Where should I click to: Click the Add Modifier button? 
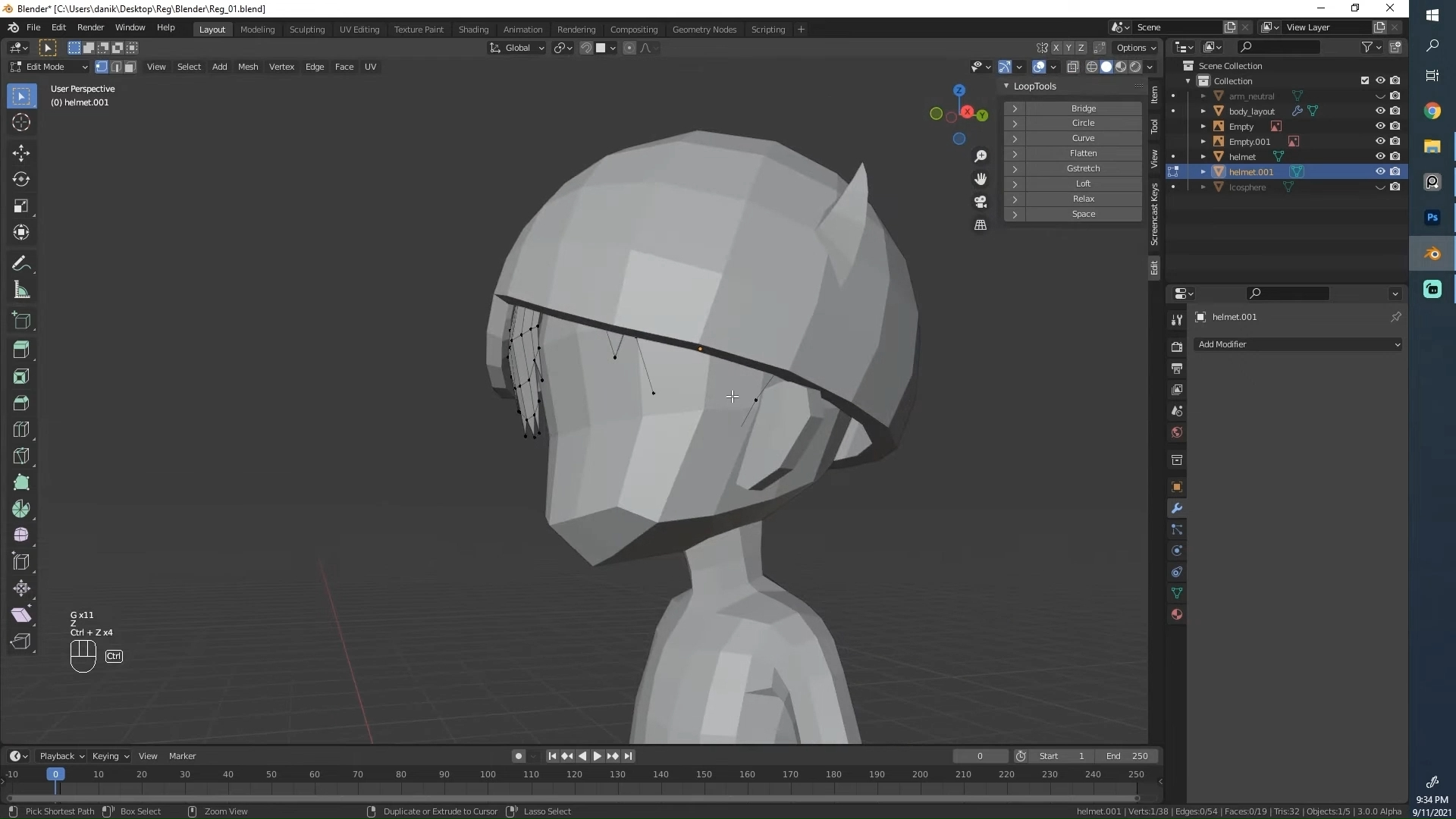1298,344
